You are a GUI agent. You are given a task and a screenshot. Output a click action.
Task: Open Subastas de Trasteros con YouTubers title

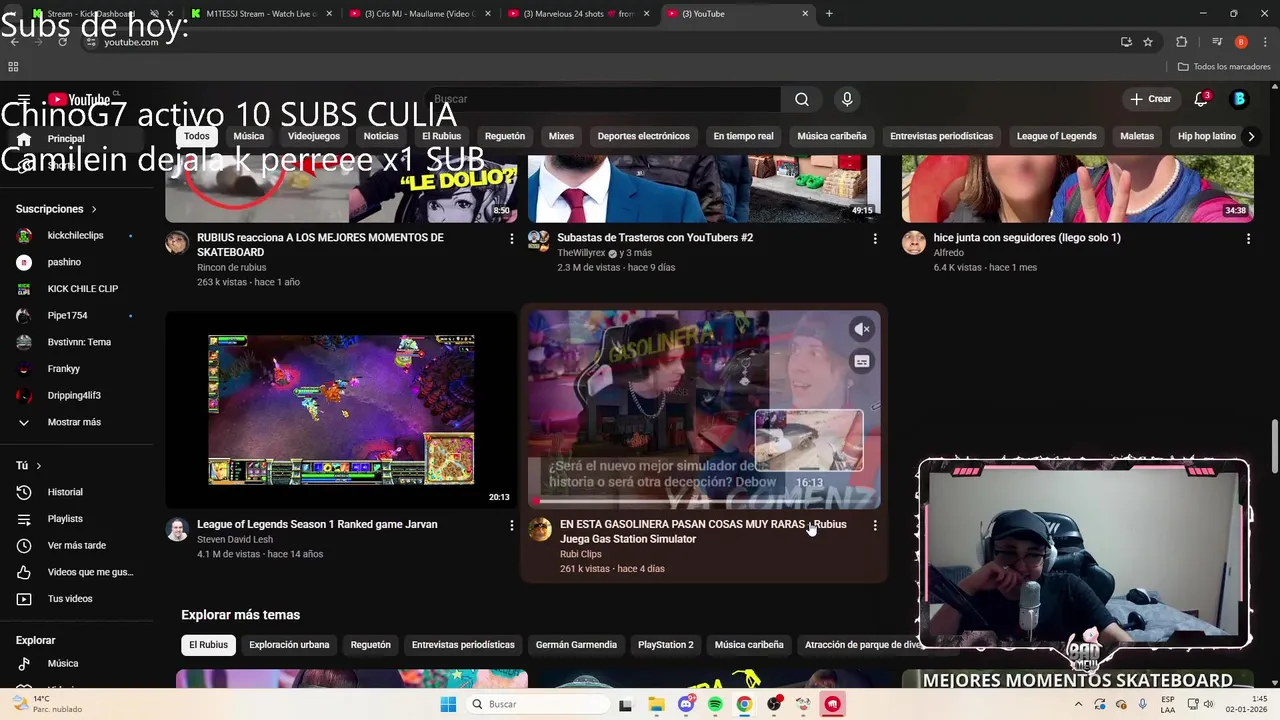pyautogui.click(x=655, y=238)
